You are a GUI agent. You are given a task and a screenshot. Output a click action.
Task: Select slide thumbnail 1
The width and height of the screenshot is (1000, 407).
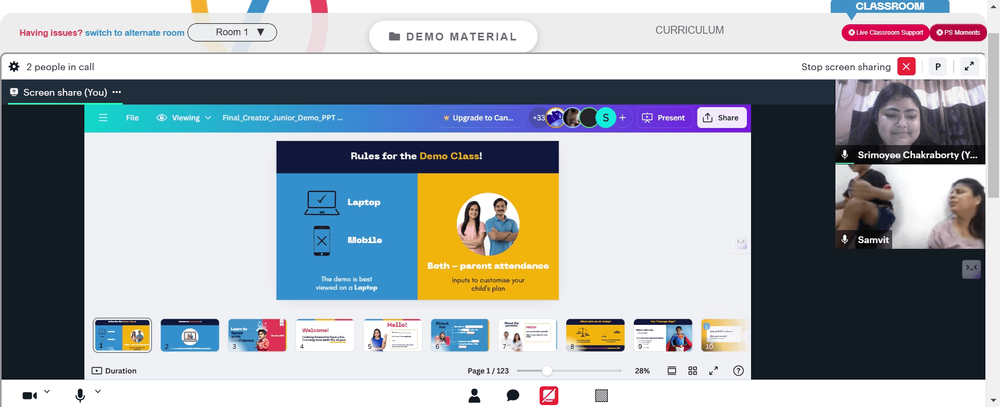pos(122,335)
